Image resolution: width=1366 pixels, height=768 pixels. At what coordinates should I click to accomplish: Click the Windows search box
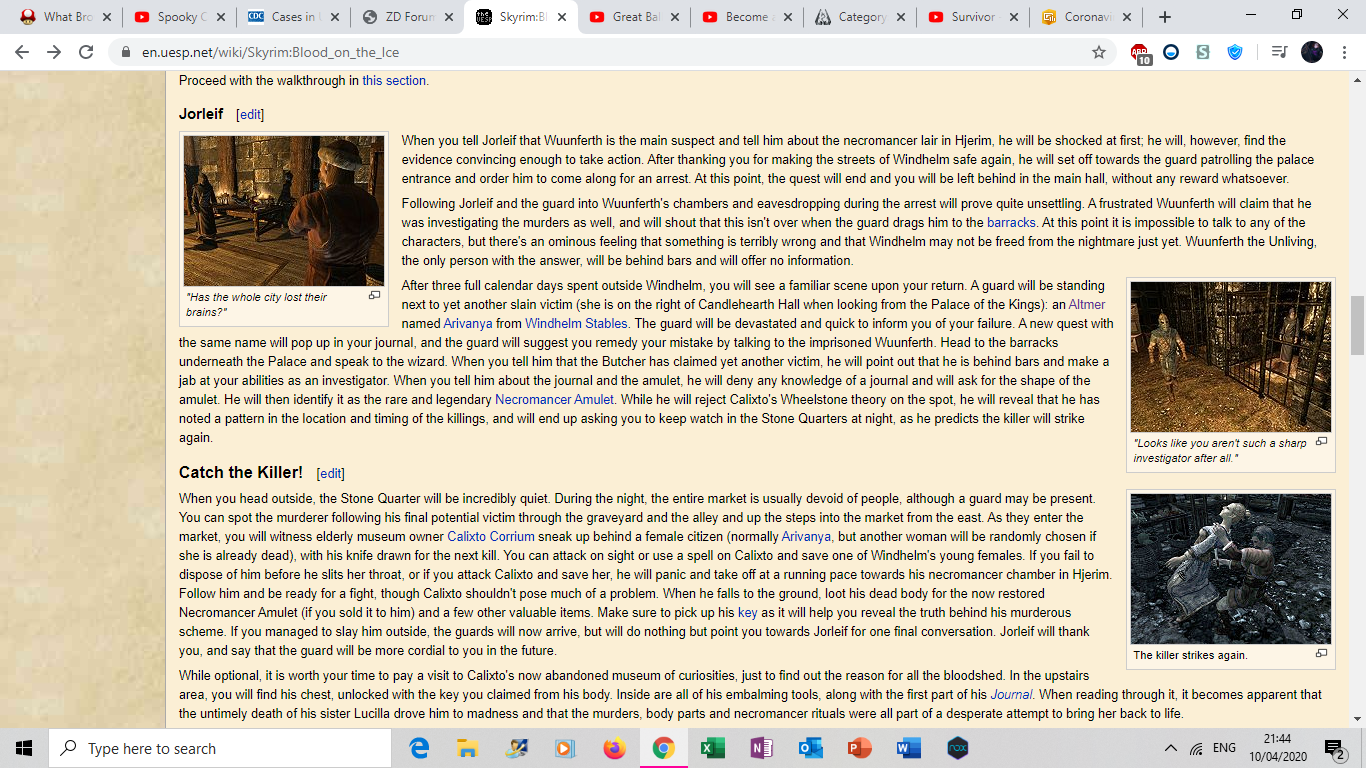(x=220, y=748)
